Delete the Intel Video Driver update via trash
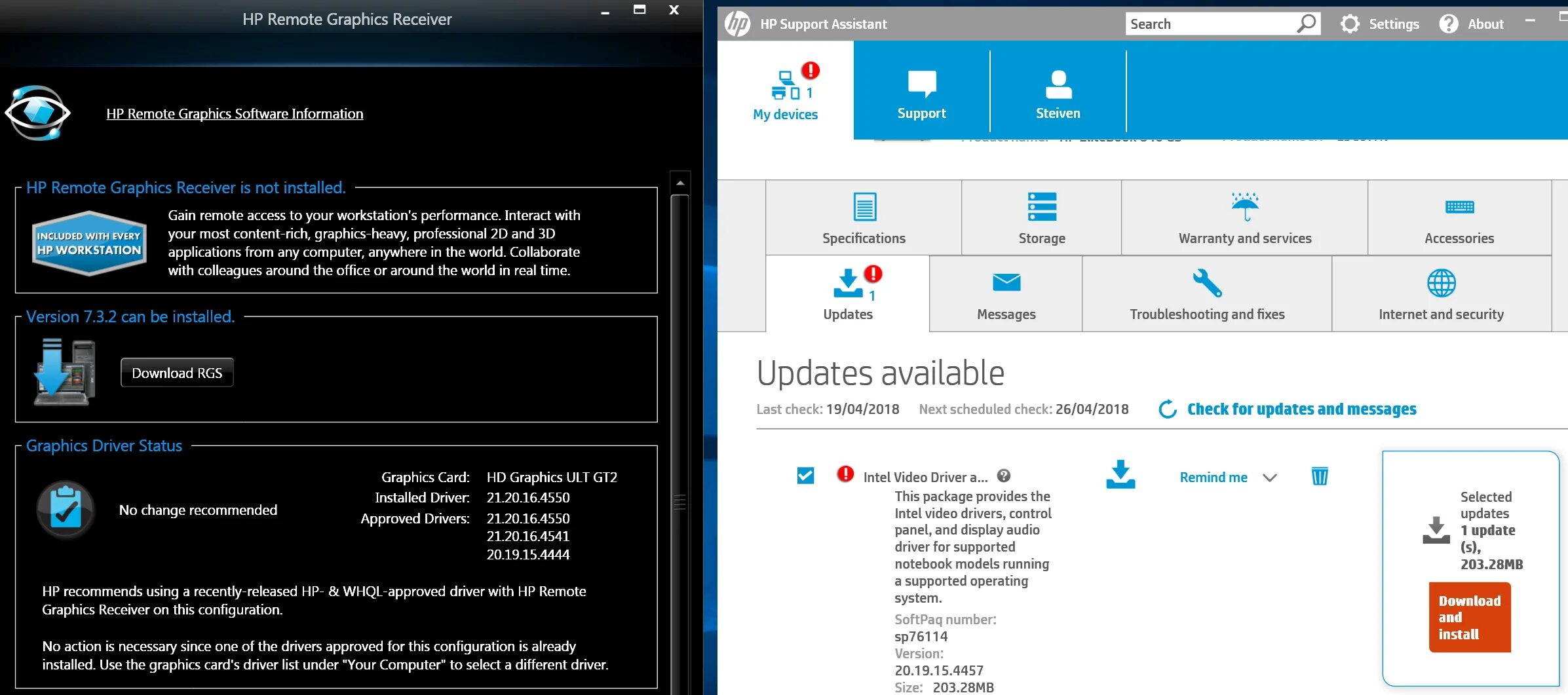The image size is (1568, 695). point(1320,476)
